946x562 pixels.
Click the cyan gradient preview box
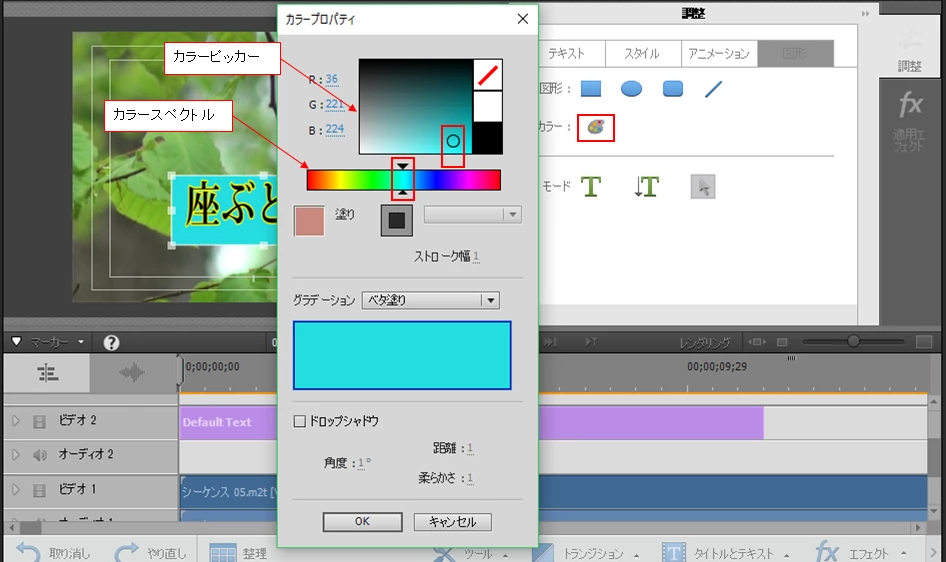click(x=402, y=355)
